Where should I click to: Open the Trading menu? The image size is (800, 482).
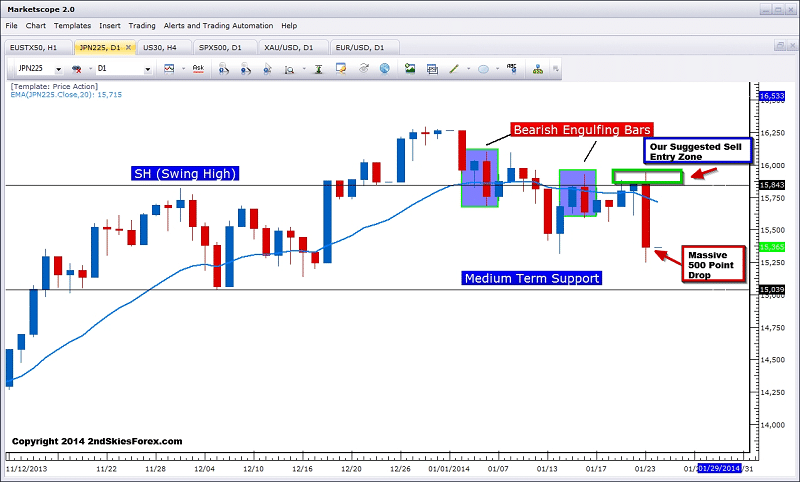click(x=142, y=26)
